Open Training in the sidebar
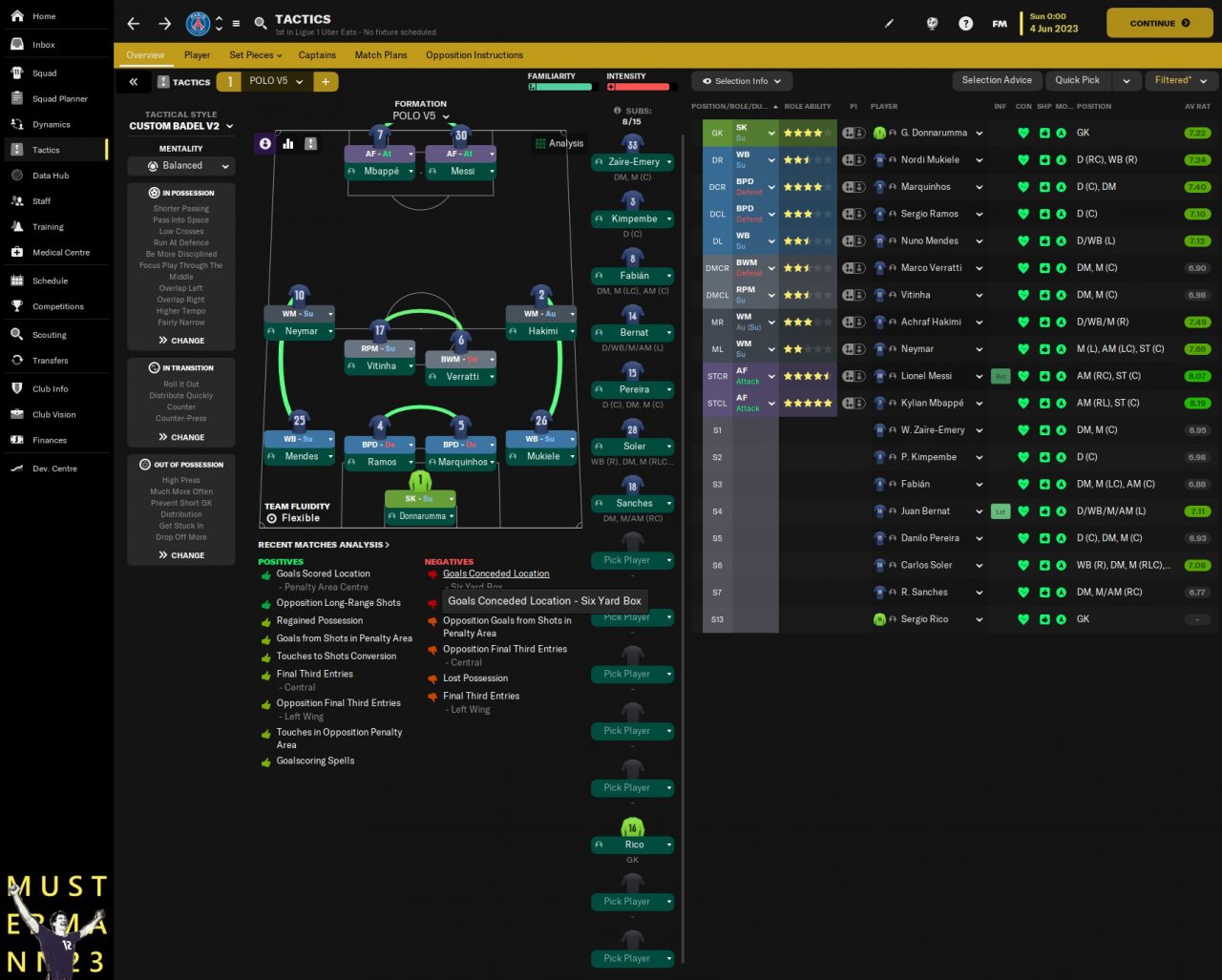This screenshot has width=1222, height=980. (48, 227)
